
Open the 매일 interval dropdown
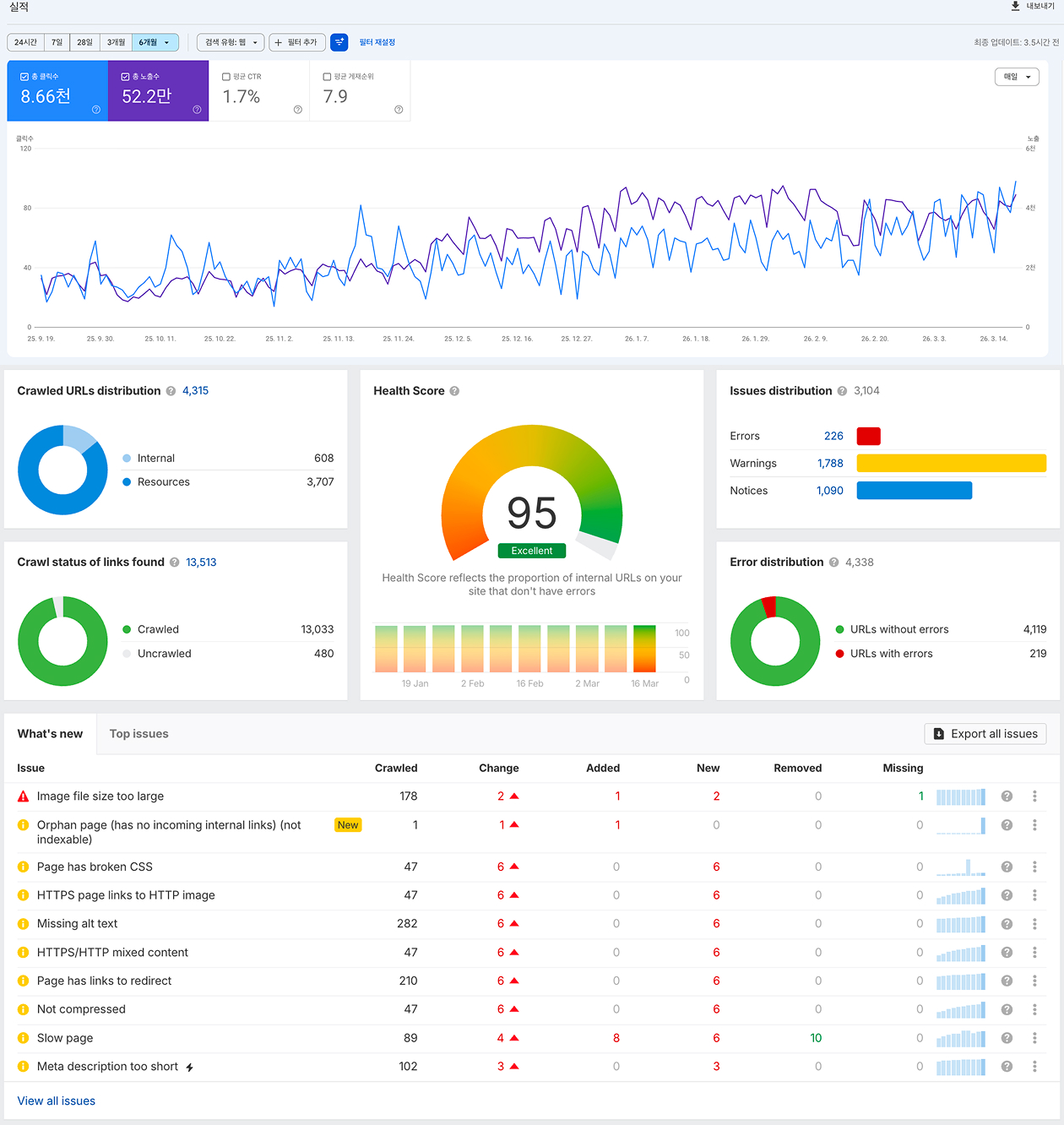pos(1017,77)
